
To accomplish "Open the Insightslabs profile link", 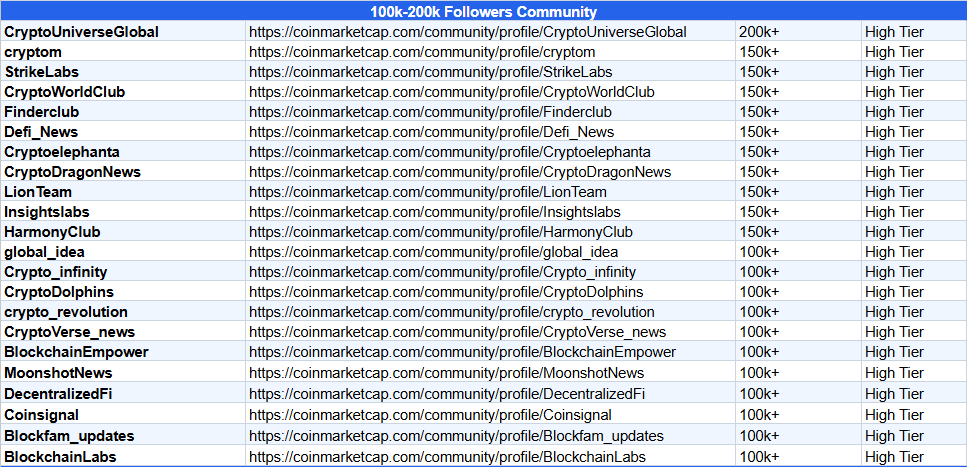I will [x=435, y=212].
